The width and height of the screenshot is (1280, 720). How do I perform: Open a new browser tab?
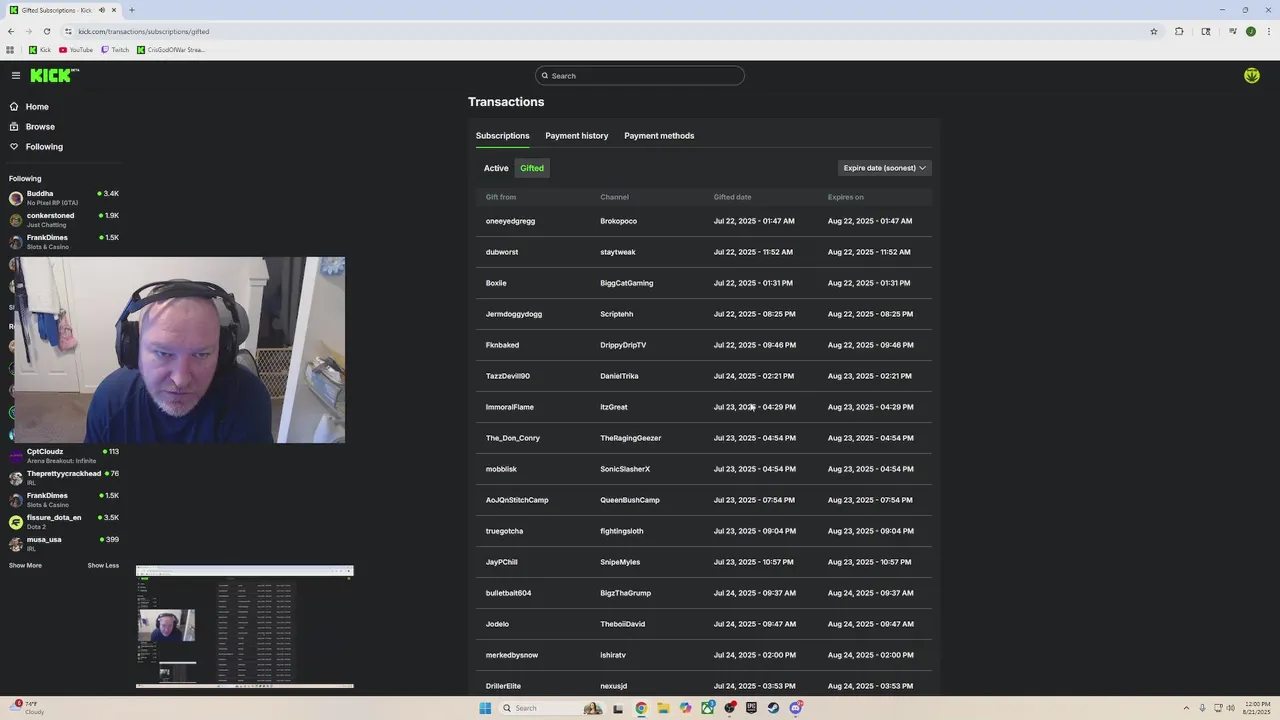131,10
